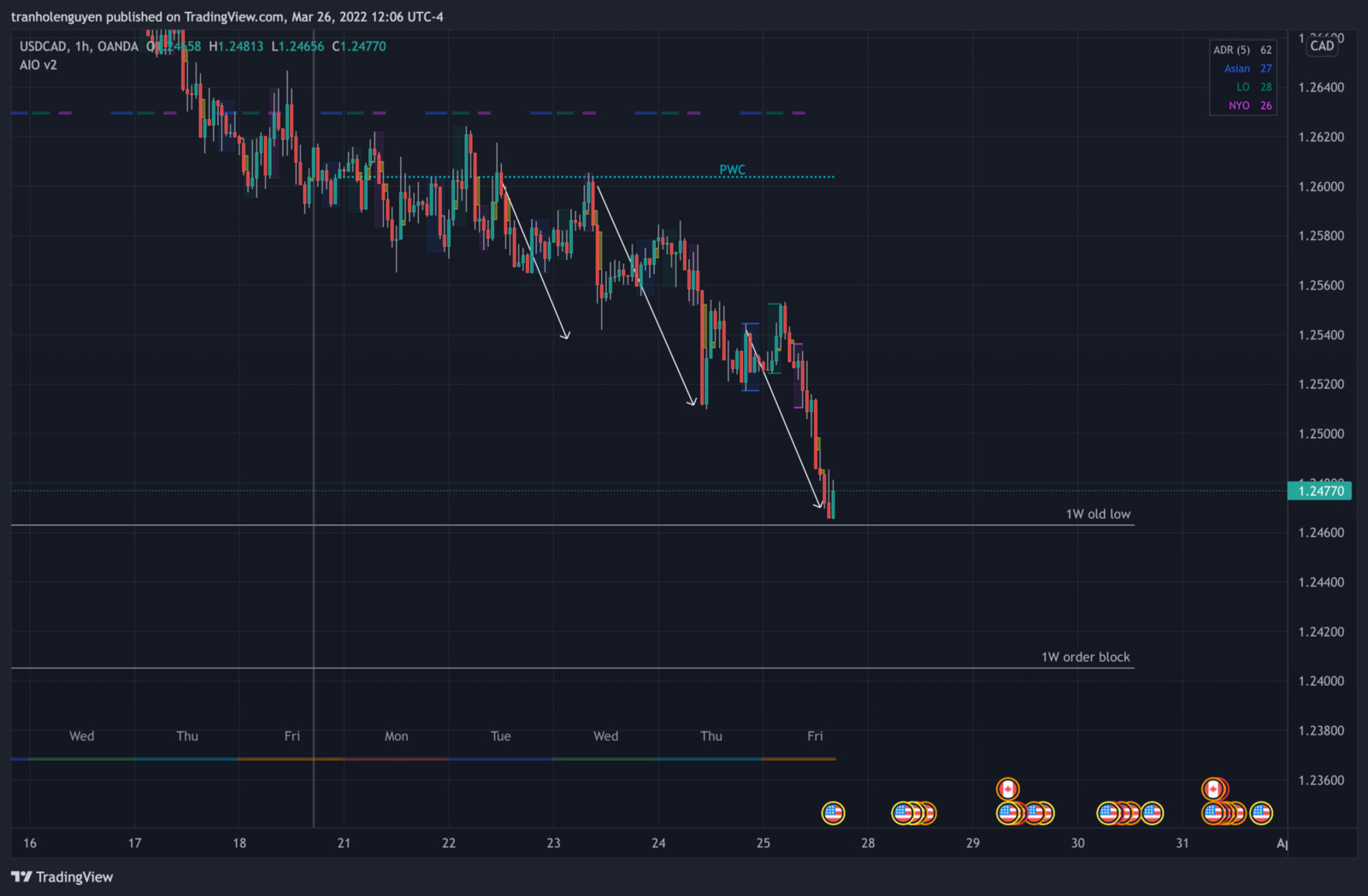
Task: Select the leftmost US flag economic event icon
Action: 834,814
